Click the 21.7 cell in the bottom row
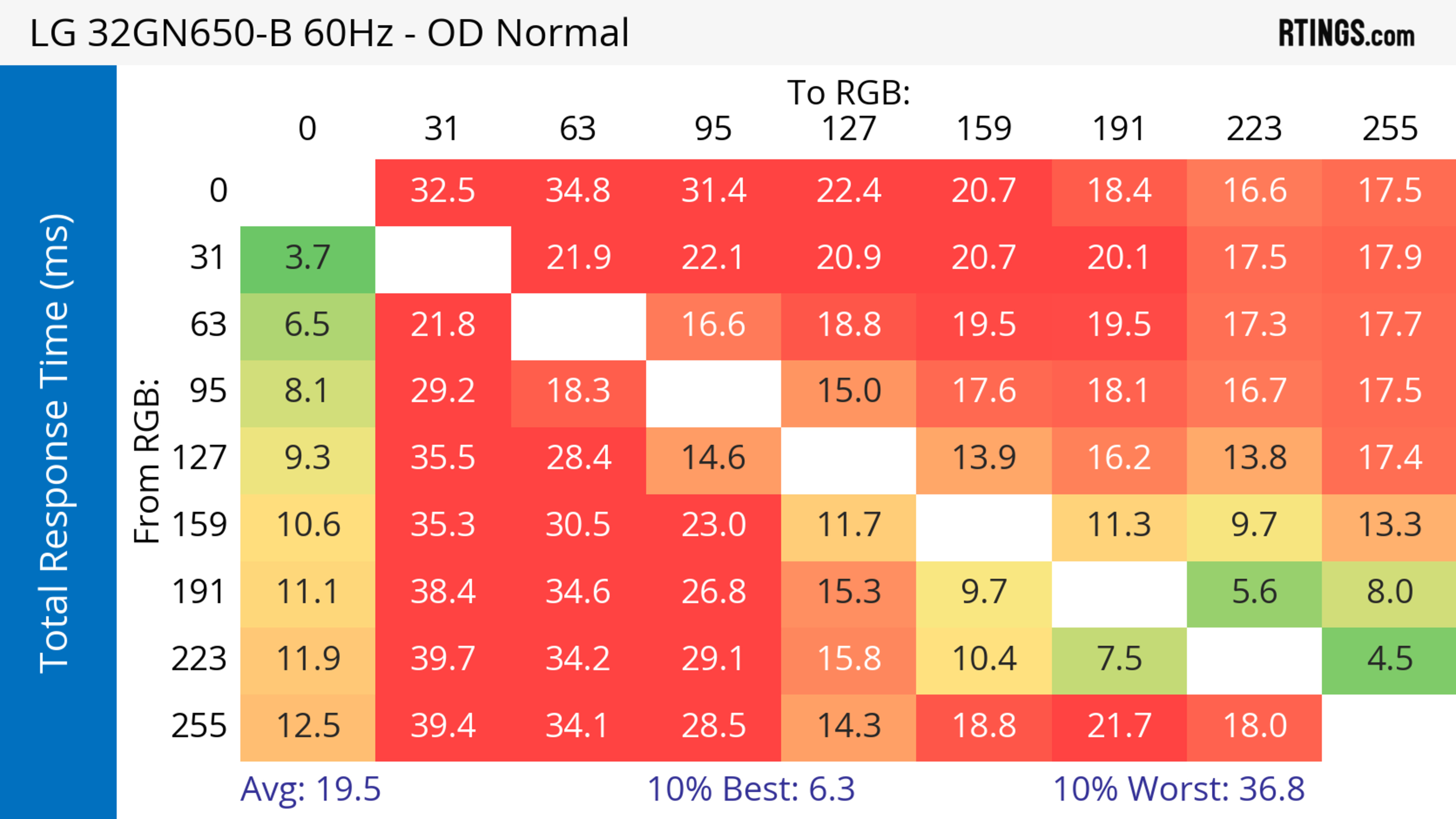Image resolution: width=1456 pixels, height=819 pixels. [1119, 727]
